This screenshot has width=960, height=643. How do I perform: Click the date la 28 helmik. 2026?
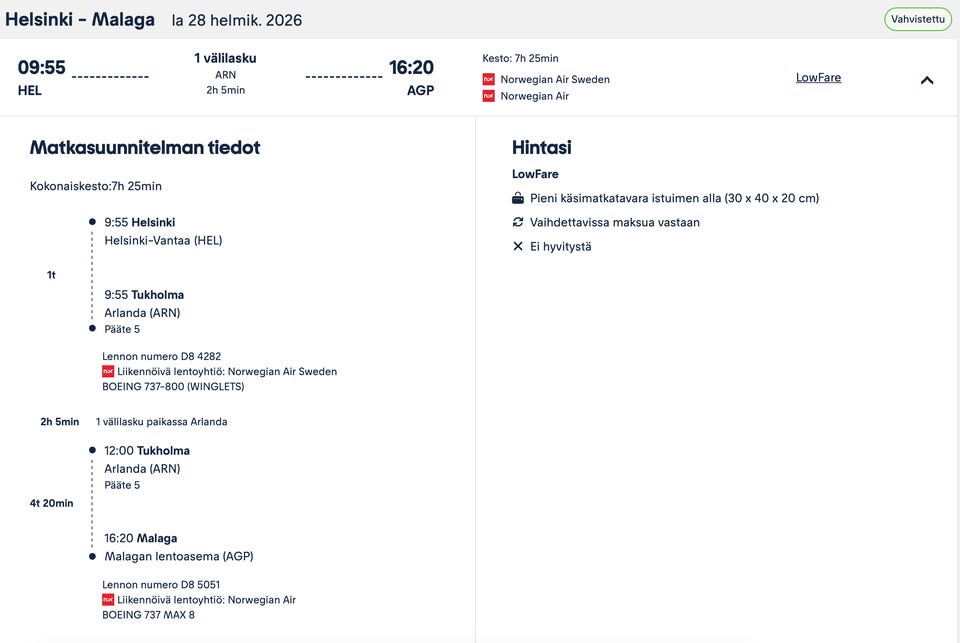[x=236, y=20]
